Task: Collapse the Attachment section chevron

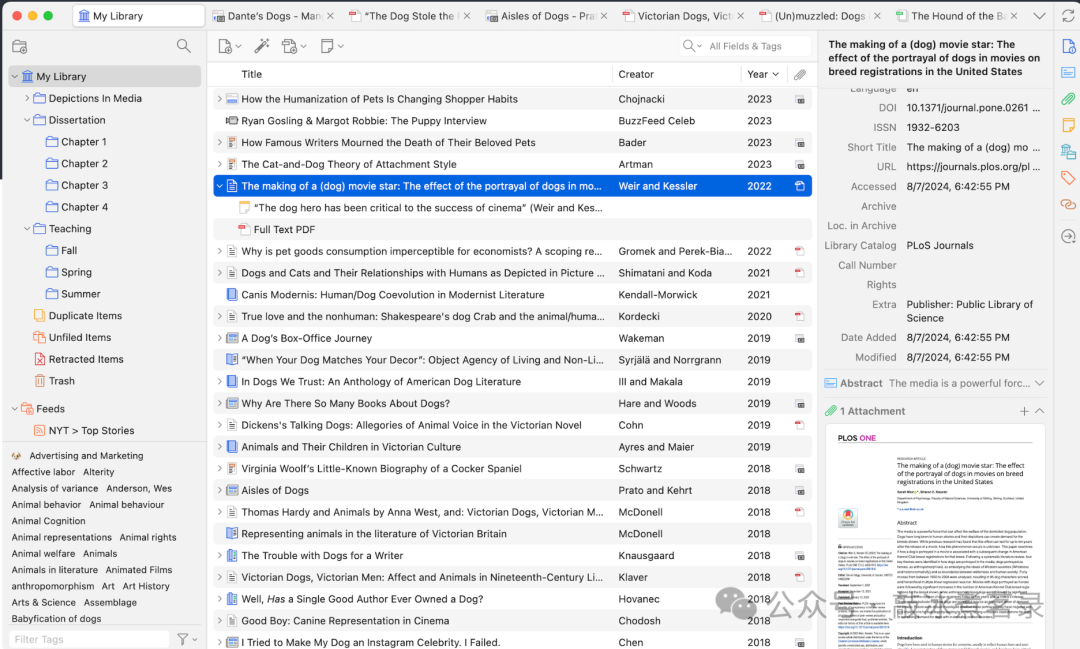Action: click(1039, 411)
